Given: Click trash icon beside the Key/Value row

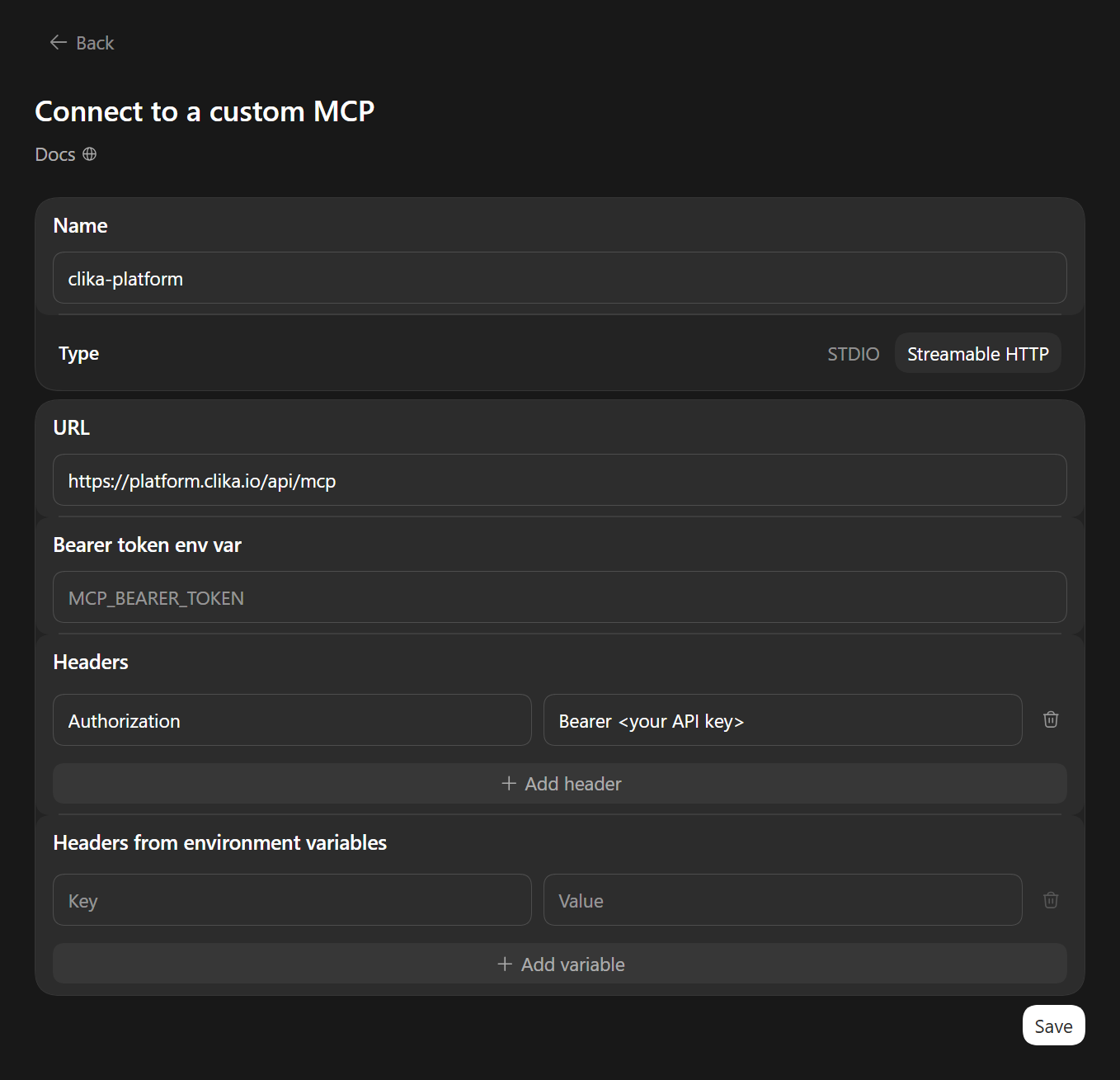Looking at the screenshot, I should [x=1051, y=900].
